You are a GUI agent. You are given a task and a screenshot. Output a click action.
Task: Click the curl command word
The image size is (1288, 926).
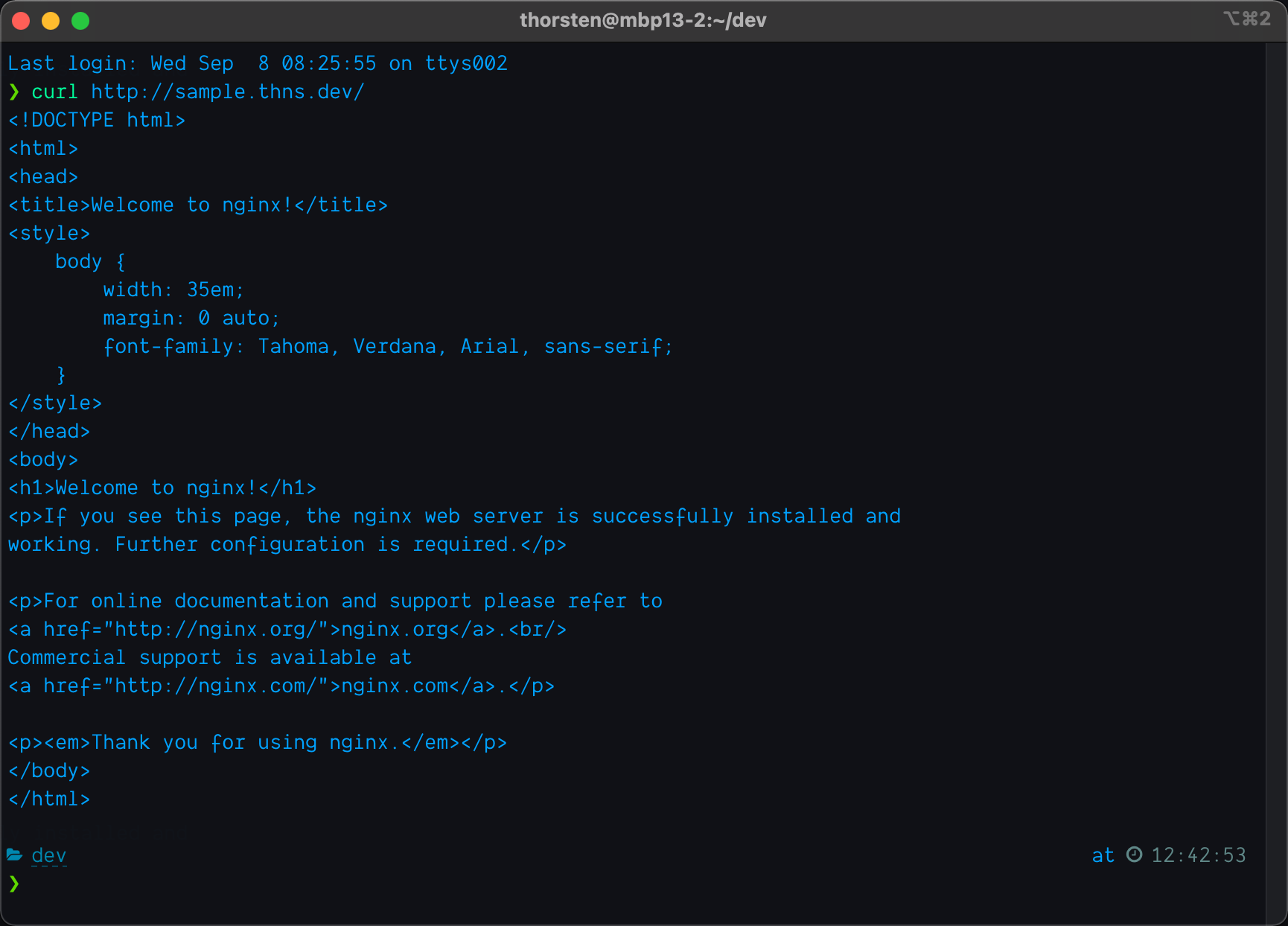54,92
